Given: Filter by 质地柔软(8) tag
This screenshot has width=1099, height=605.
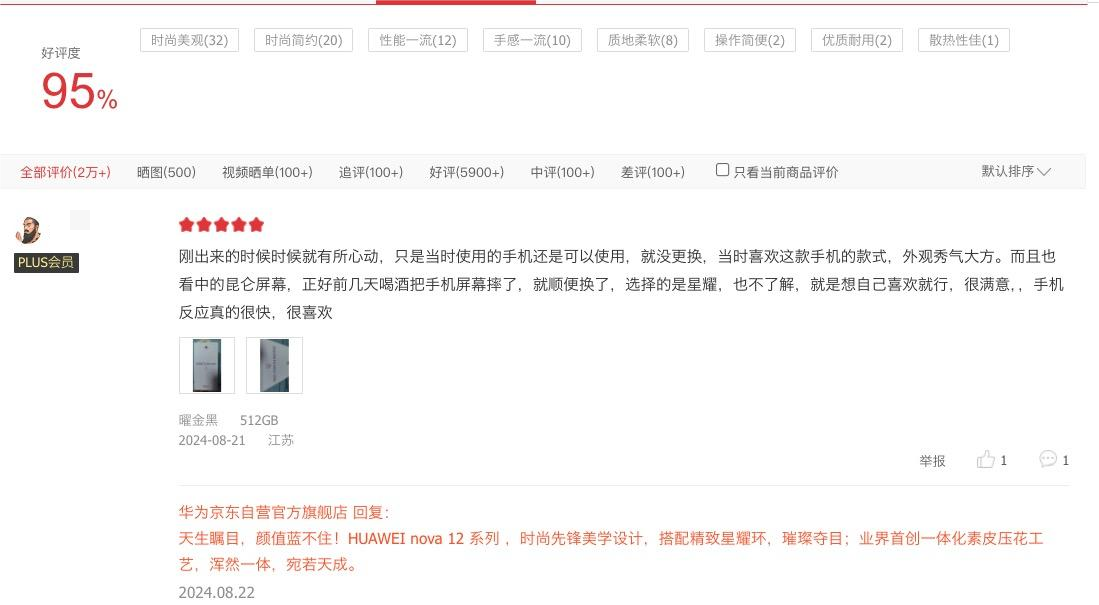Looking at the screenshot, I should pyautogui.click(x=643, y=40).
